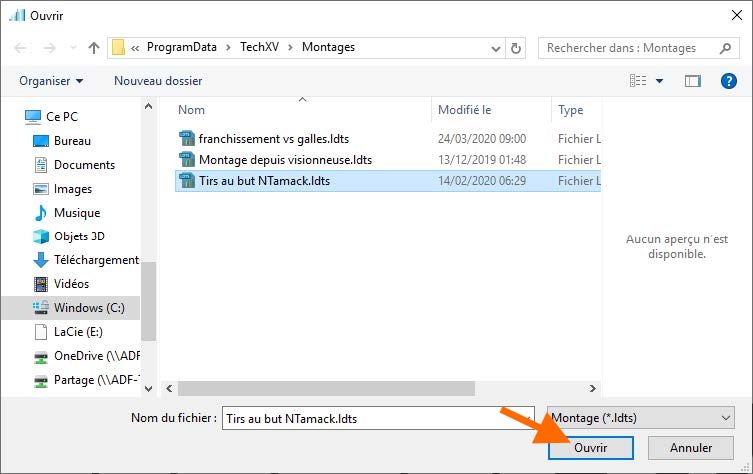Expand the address bar path dropdown
Screen dimensions: 753x474
(x=495, y=47)
